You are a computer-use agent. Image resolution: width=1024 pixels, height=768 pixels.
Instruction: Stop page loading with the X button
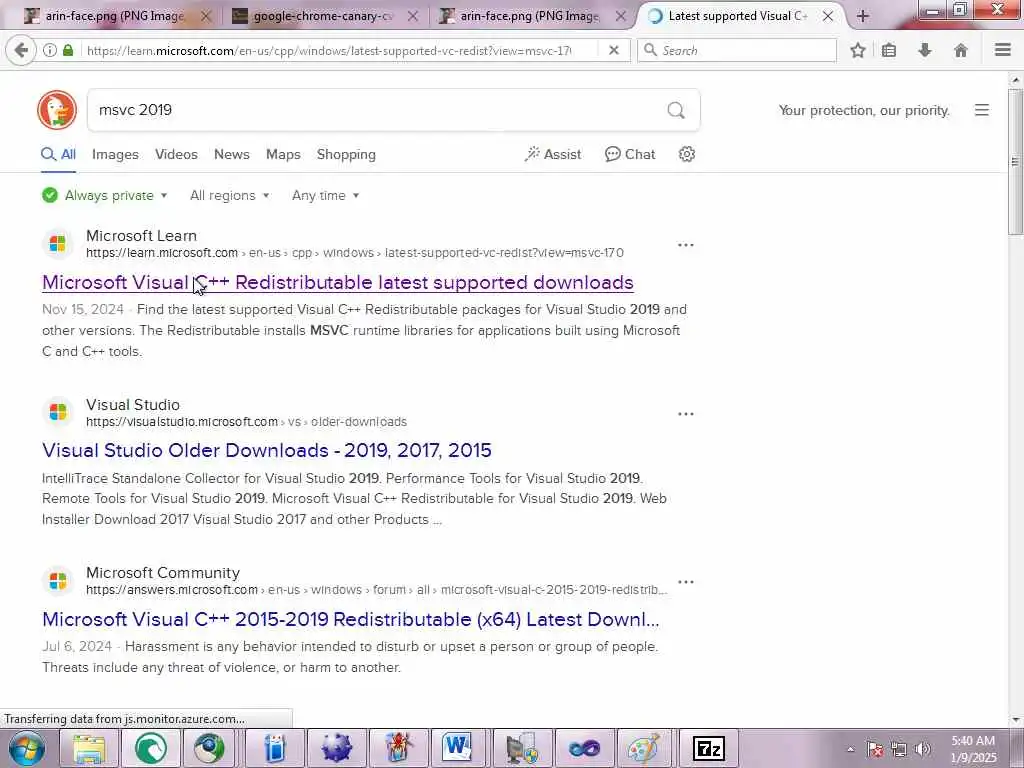tap(614, 50)
